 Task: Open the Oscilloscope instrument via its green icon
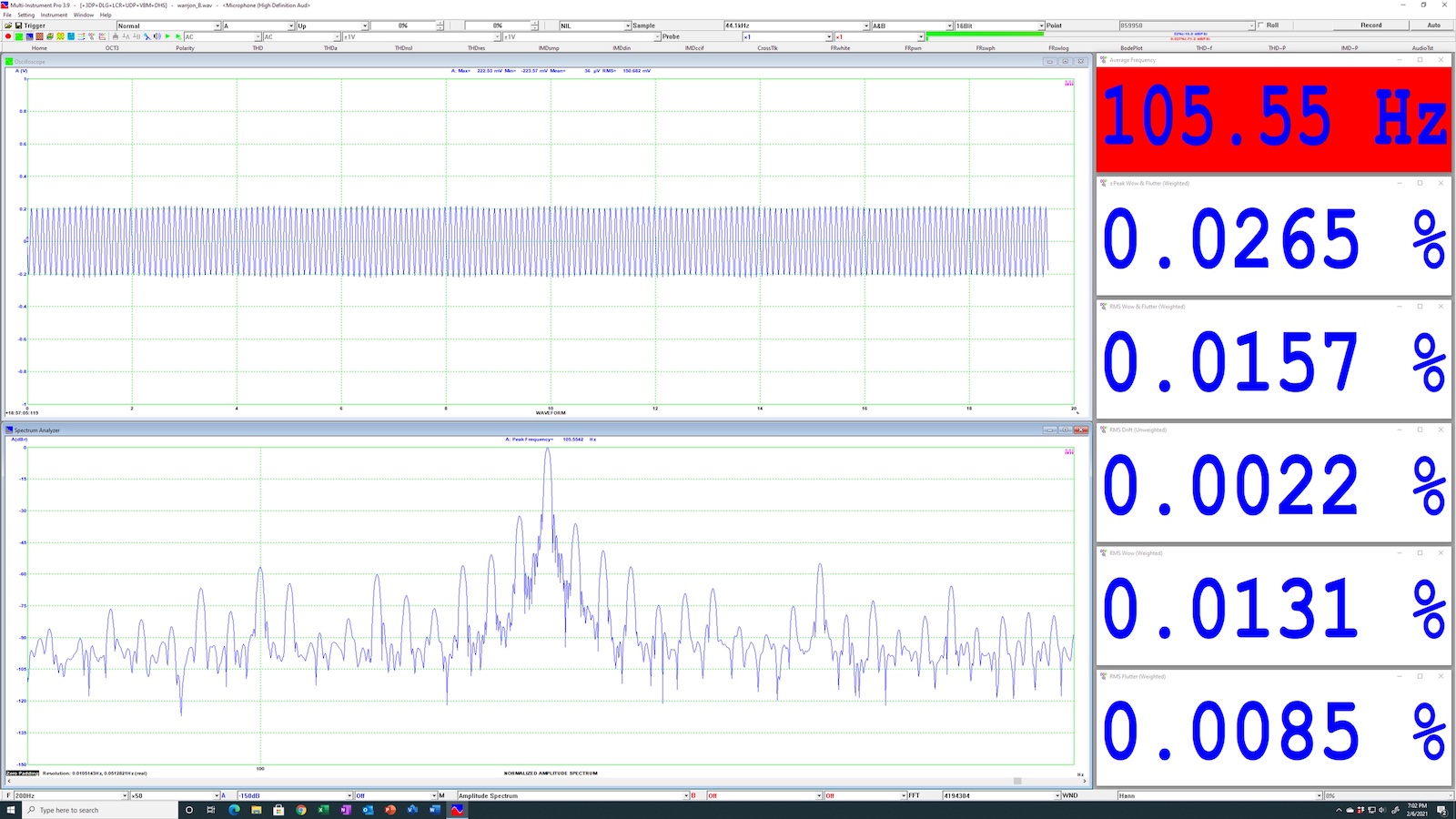click(19, 36)
